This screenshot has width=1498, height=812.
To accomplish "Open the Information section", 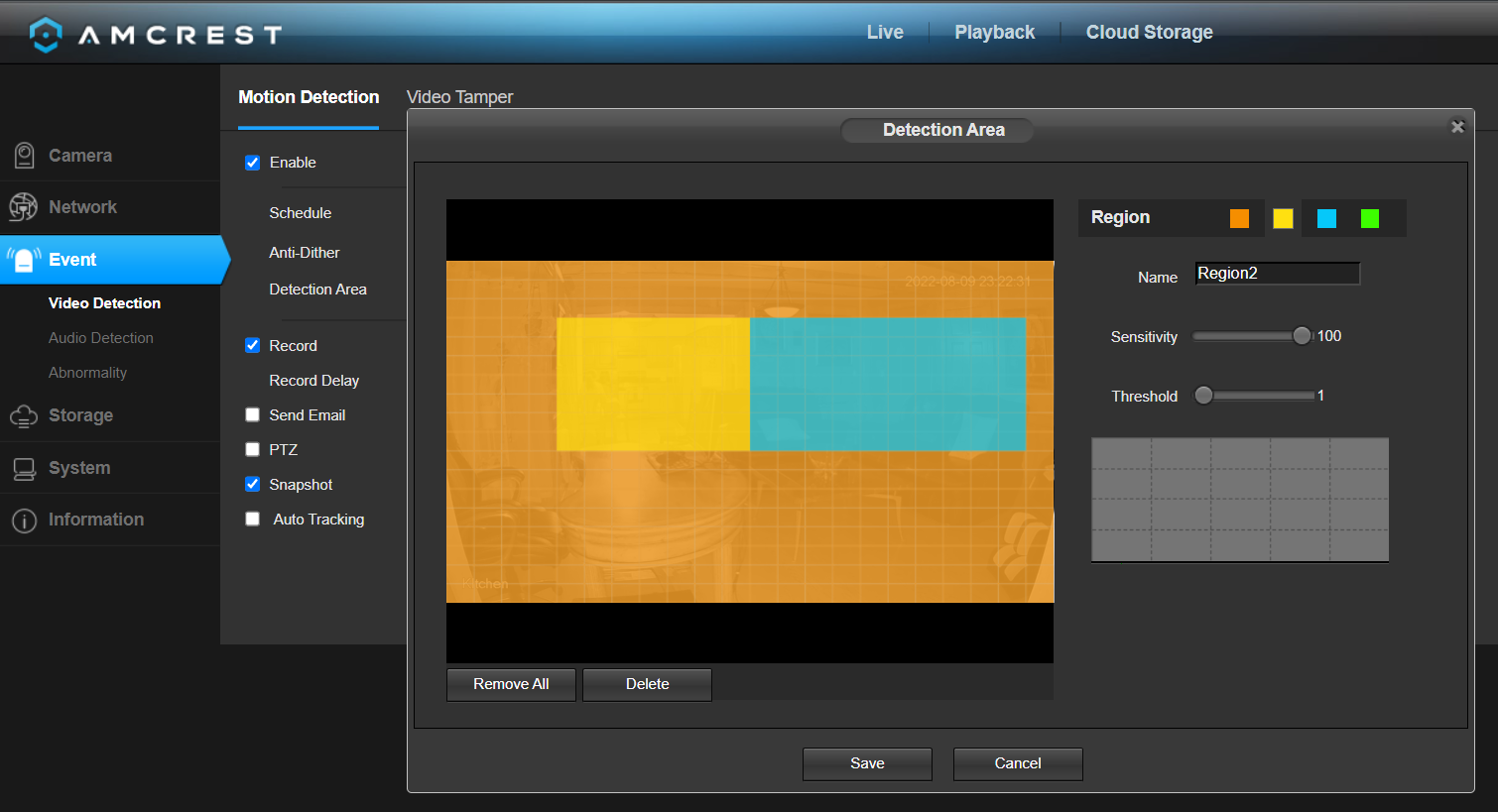I will 96,520.
